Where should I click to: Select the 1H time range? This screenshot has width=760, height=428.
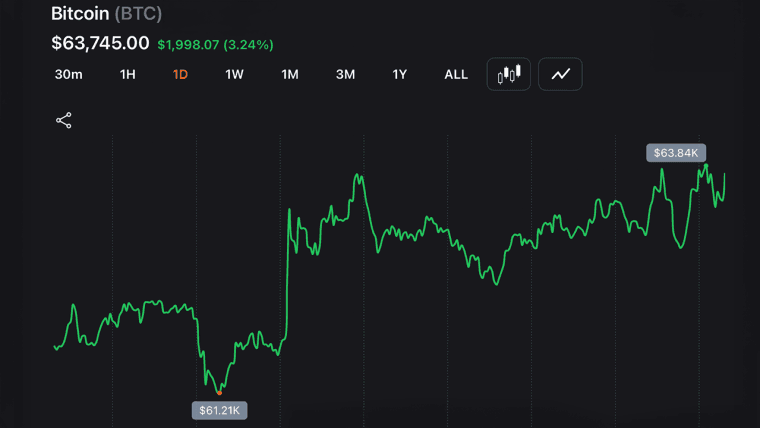127,74
